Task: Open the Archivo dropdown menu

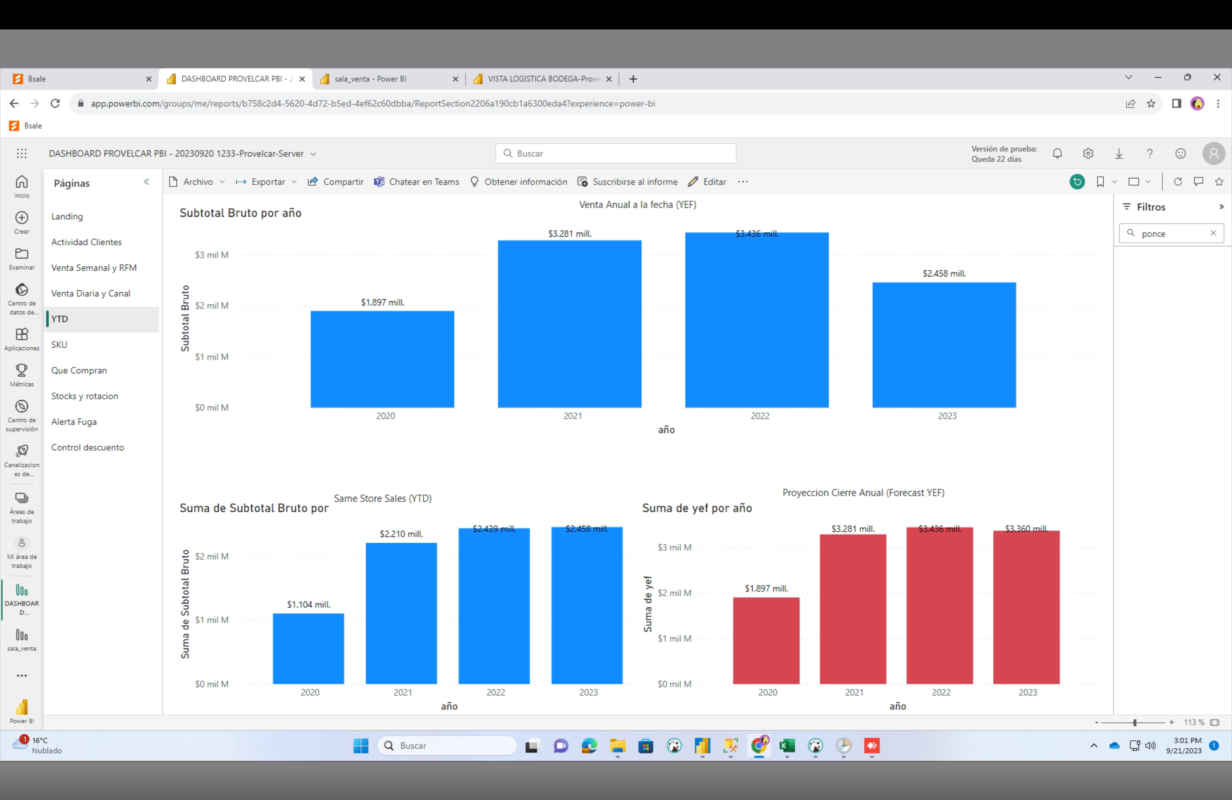Action: tap(197, 182)
